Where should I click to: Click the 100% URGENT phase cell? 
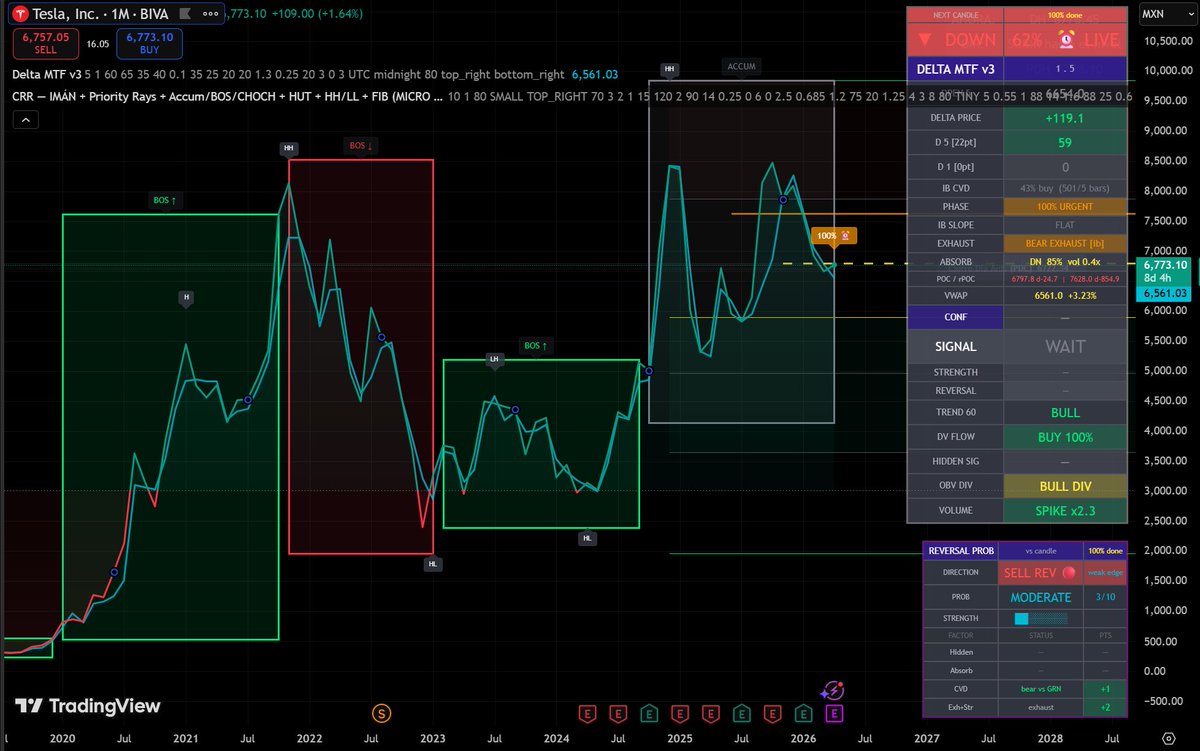pyautogui.click(x=1065, y=206)
